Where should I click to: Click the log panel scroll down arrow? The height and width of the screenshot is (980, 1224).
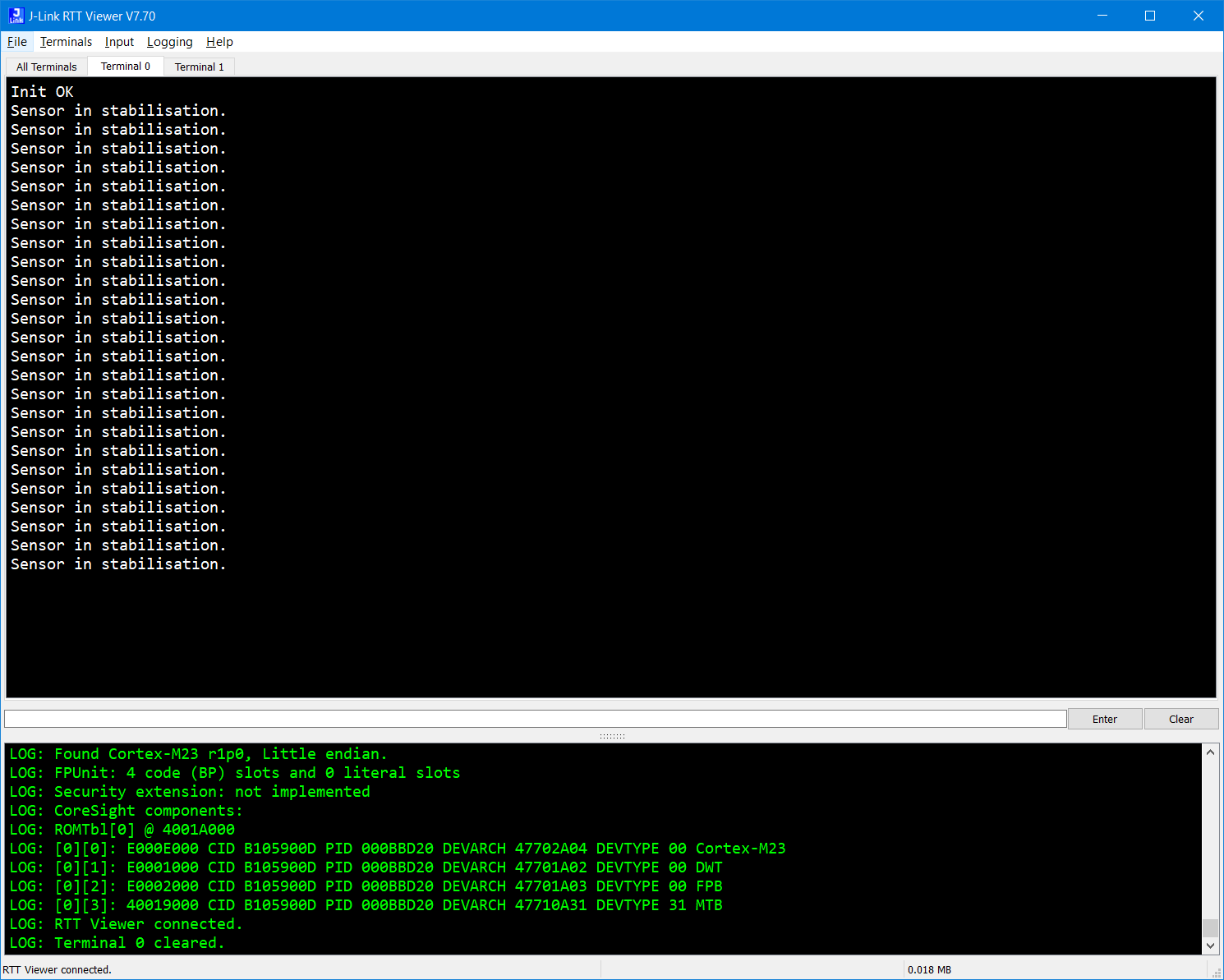point(1210,946)
